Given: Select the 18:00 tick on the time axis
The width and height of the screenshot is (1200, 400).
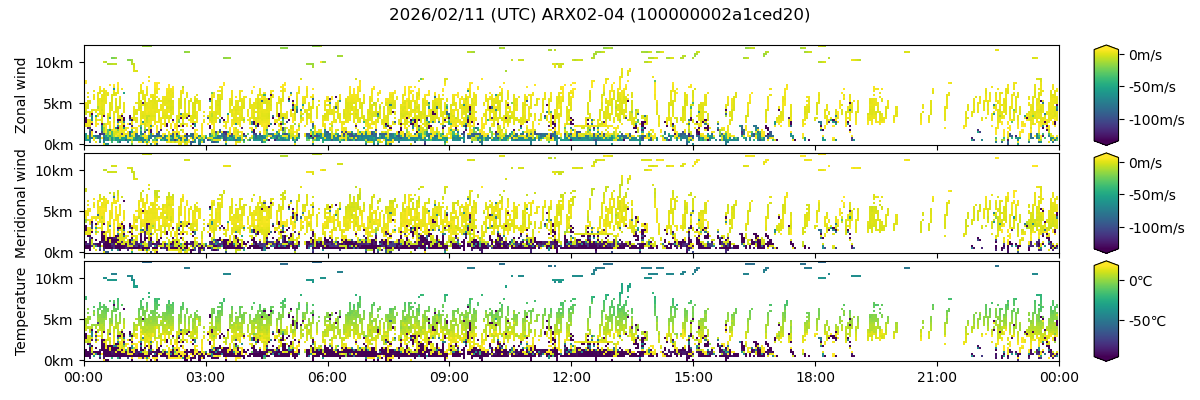Looking at the screenshot, I should [x=816, y=377].
